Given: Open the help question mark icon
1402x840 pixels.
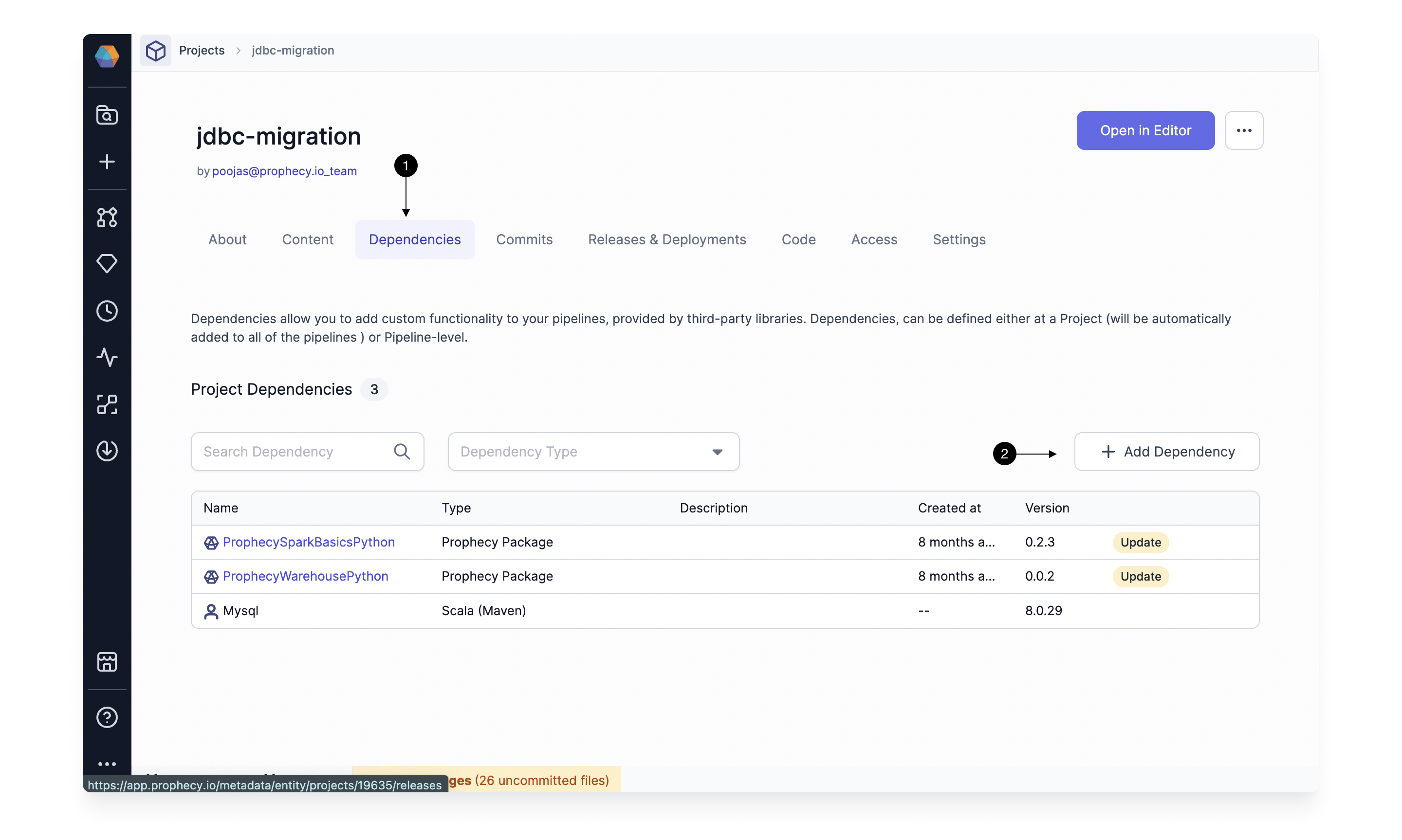Looking at the screenshot, I should click(107, 717).
